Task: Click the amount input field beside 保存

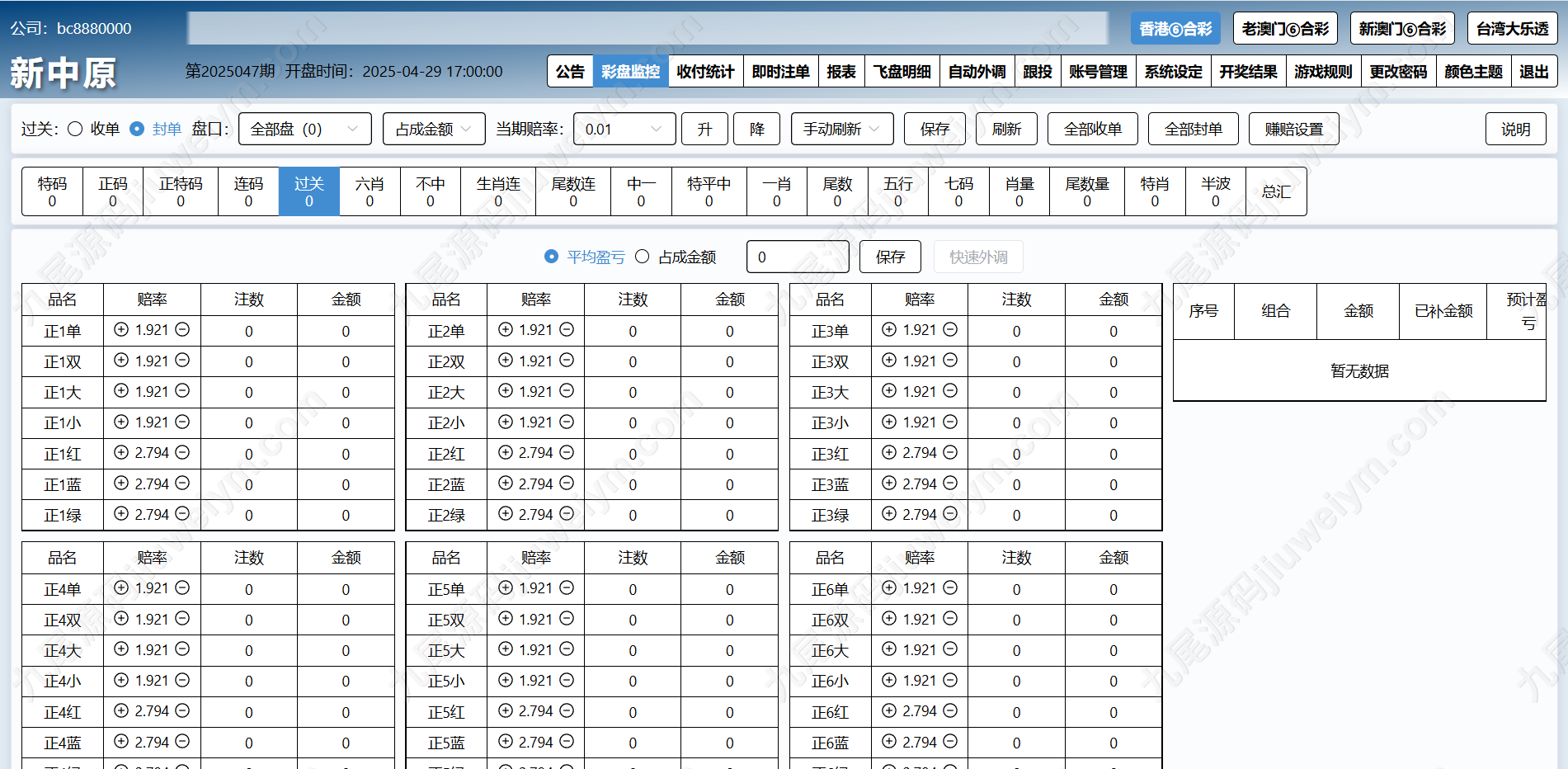Action: (798, 257)
